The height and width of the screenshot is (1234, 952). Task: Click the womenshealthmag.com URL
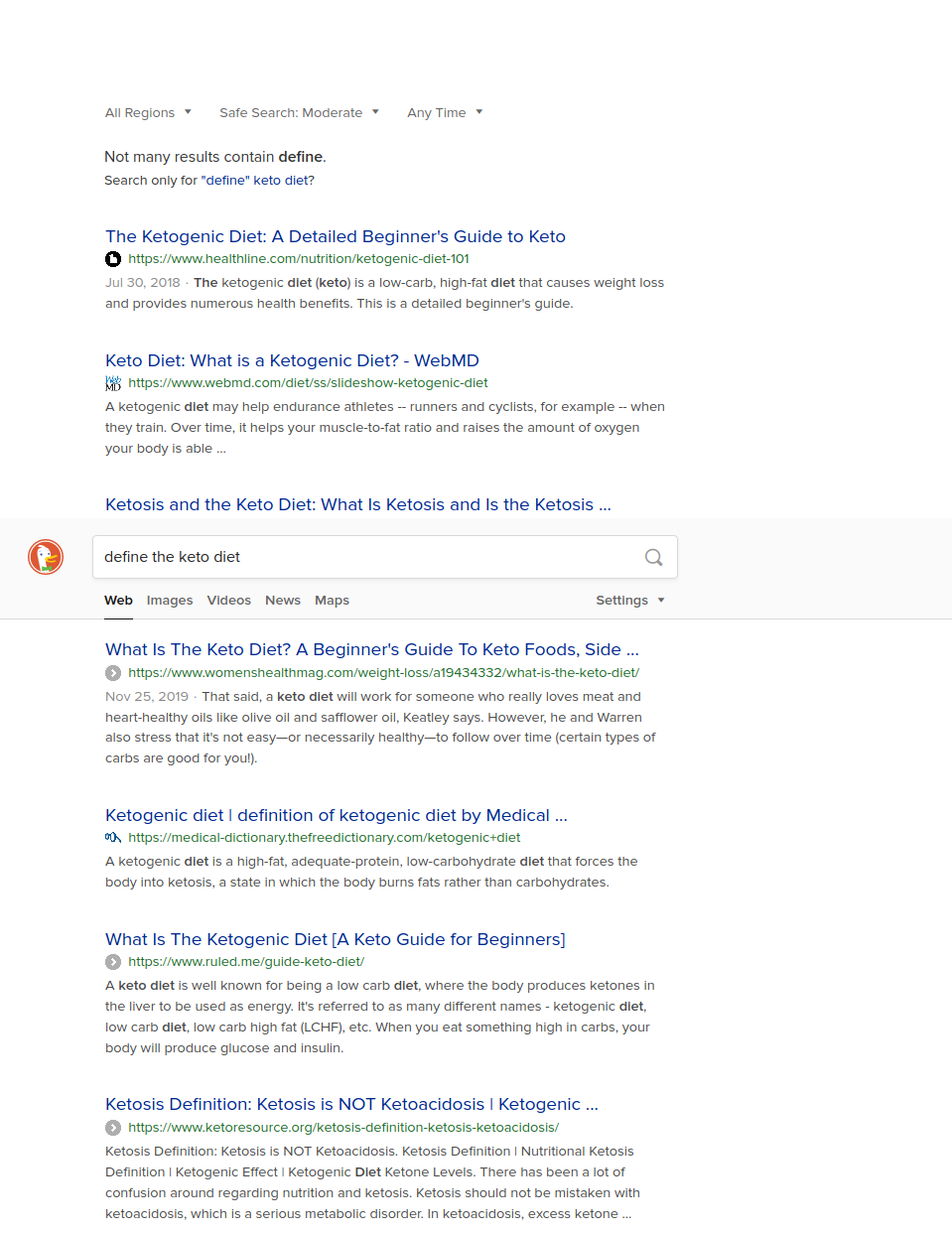pyautogui.click(x=383, y=673)
